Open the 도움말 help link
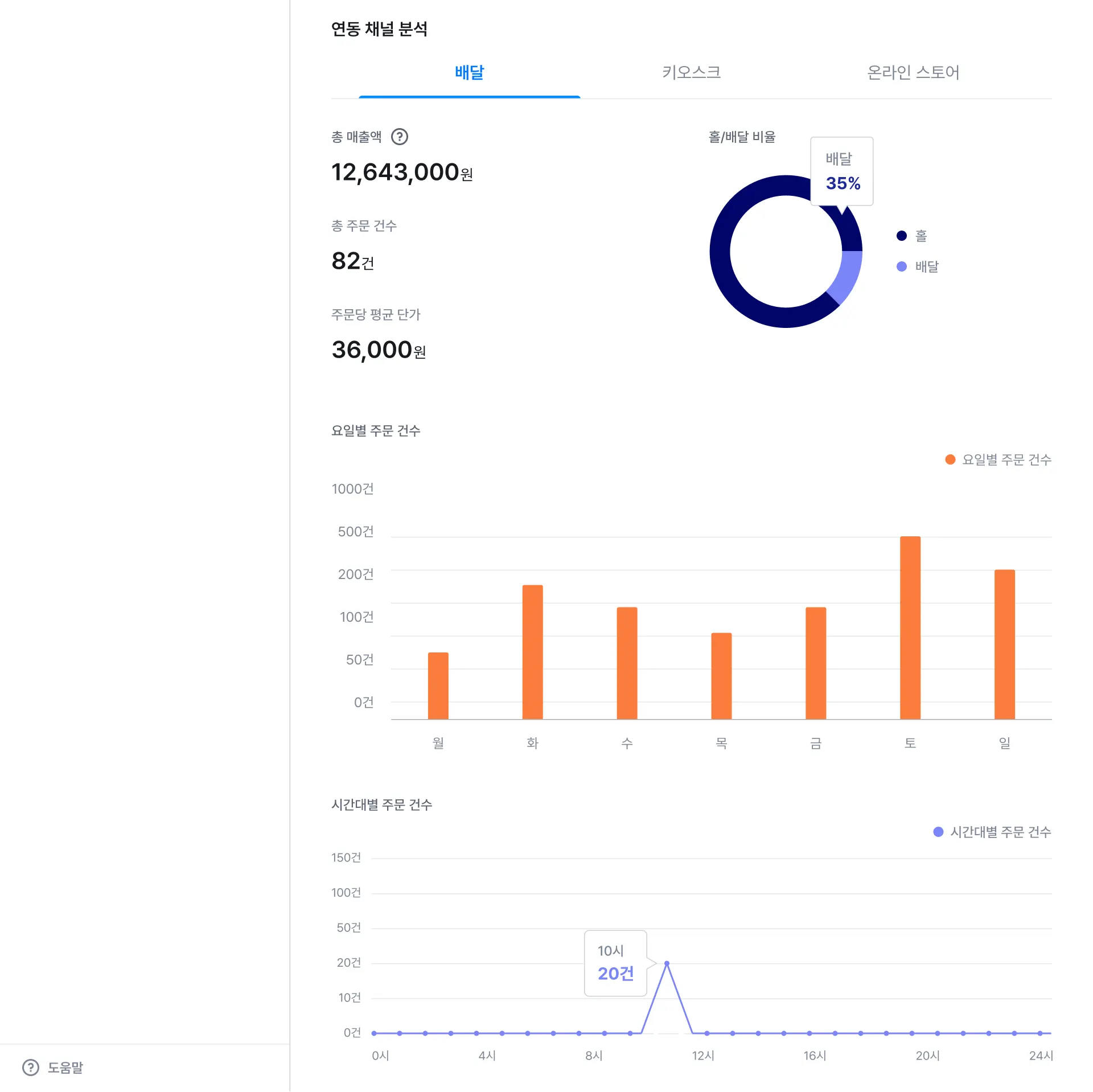 click(65, 1068)
